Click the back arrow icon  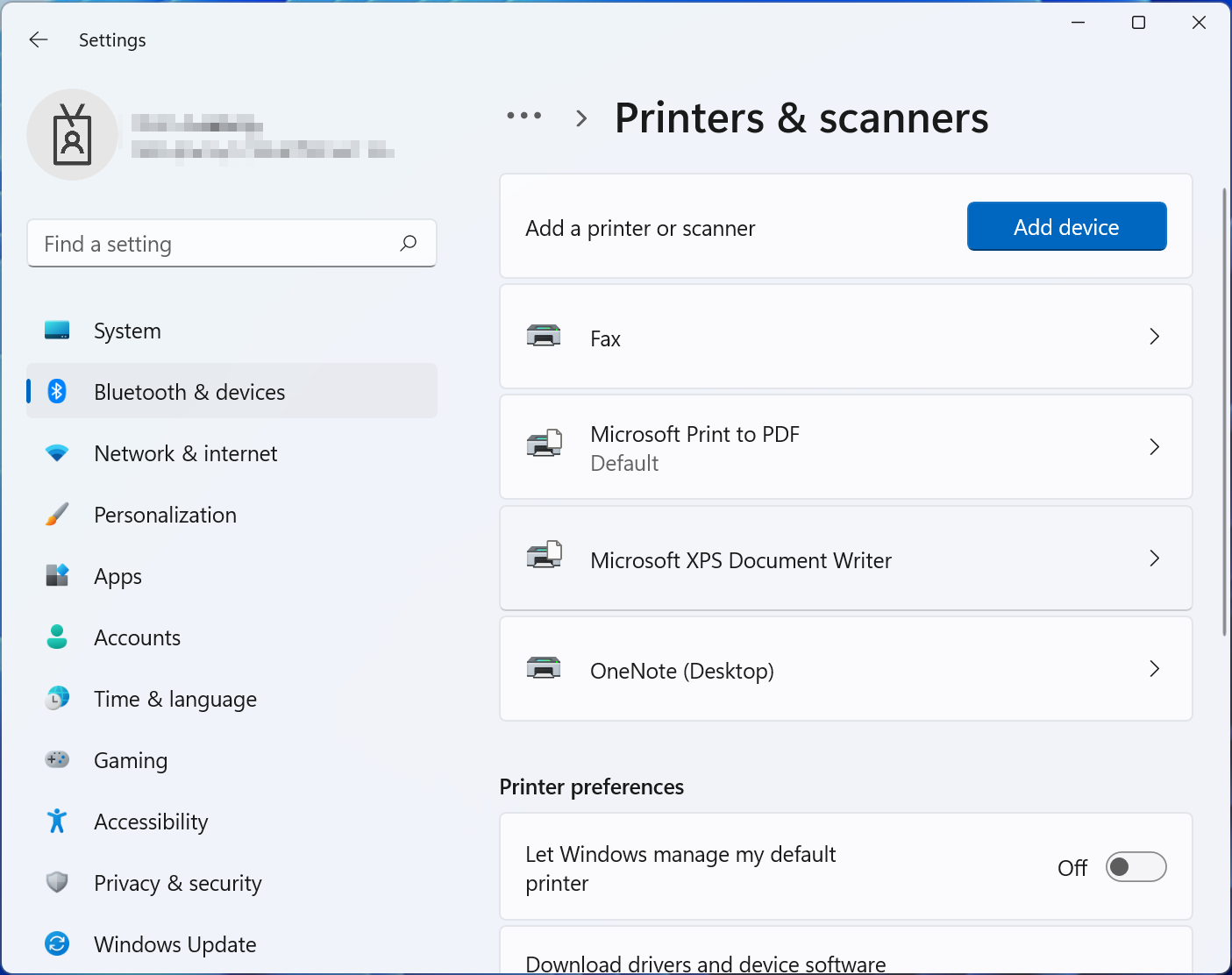point(39,39)
